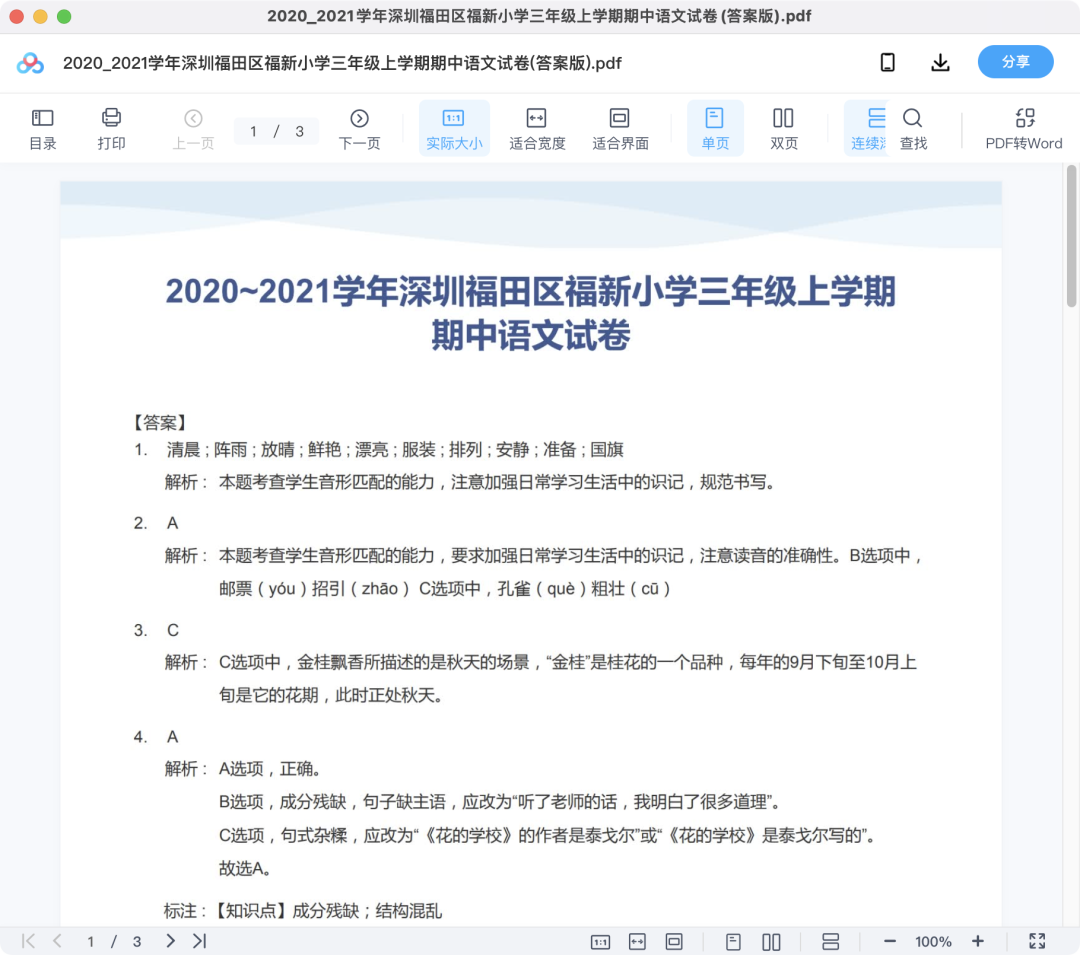The height and width of the screenshot is (955, 1080).
Task: Click the window title bar text
Action: [x=539, y=16]
